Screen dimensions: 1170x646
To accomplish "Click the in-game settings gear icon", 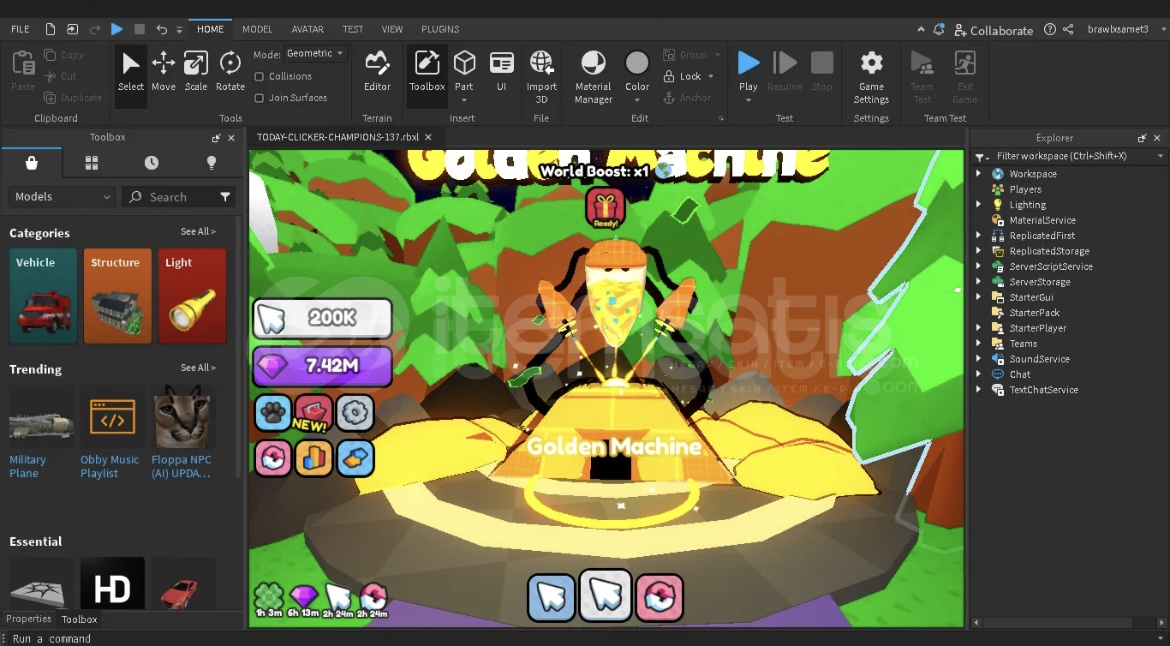I will [355, 413].
